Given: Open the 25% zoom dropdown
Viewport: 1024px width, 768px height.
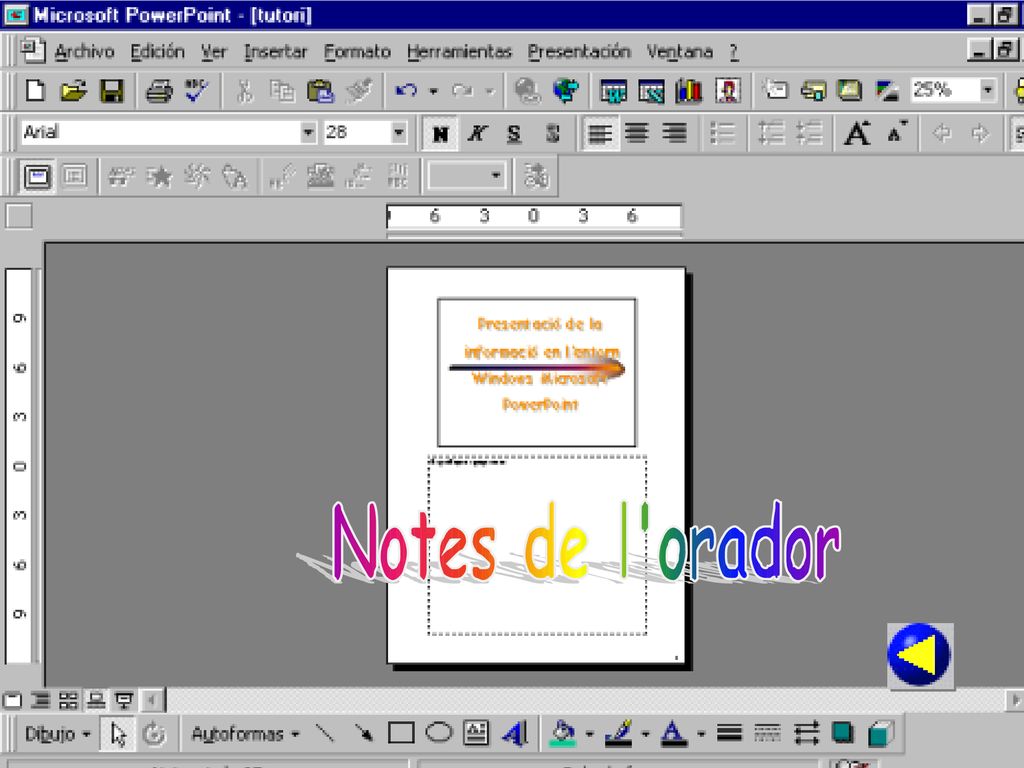Looking at the screenshot, I should click(x=987, y=89).
